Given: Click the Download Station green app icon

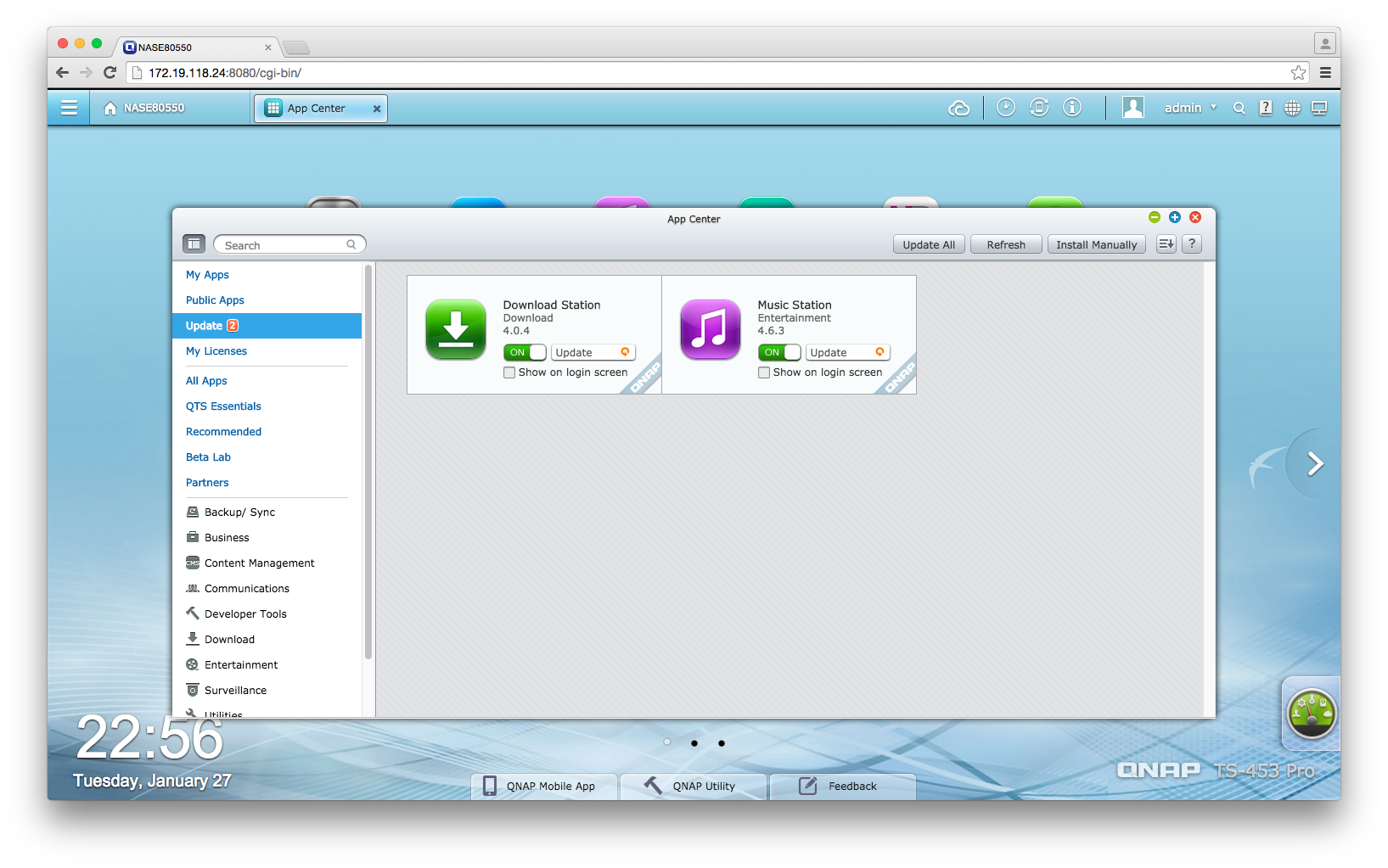Looking at the screenshot, I should 456,329.
